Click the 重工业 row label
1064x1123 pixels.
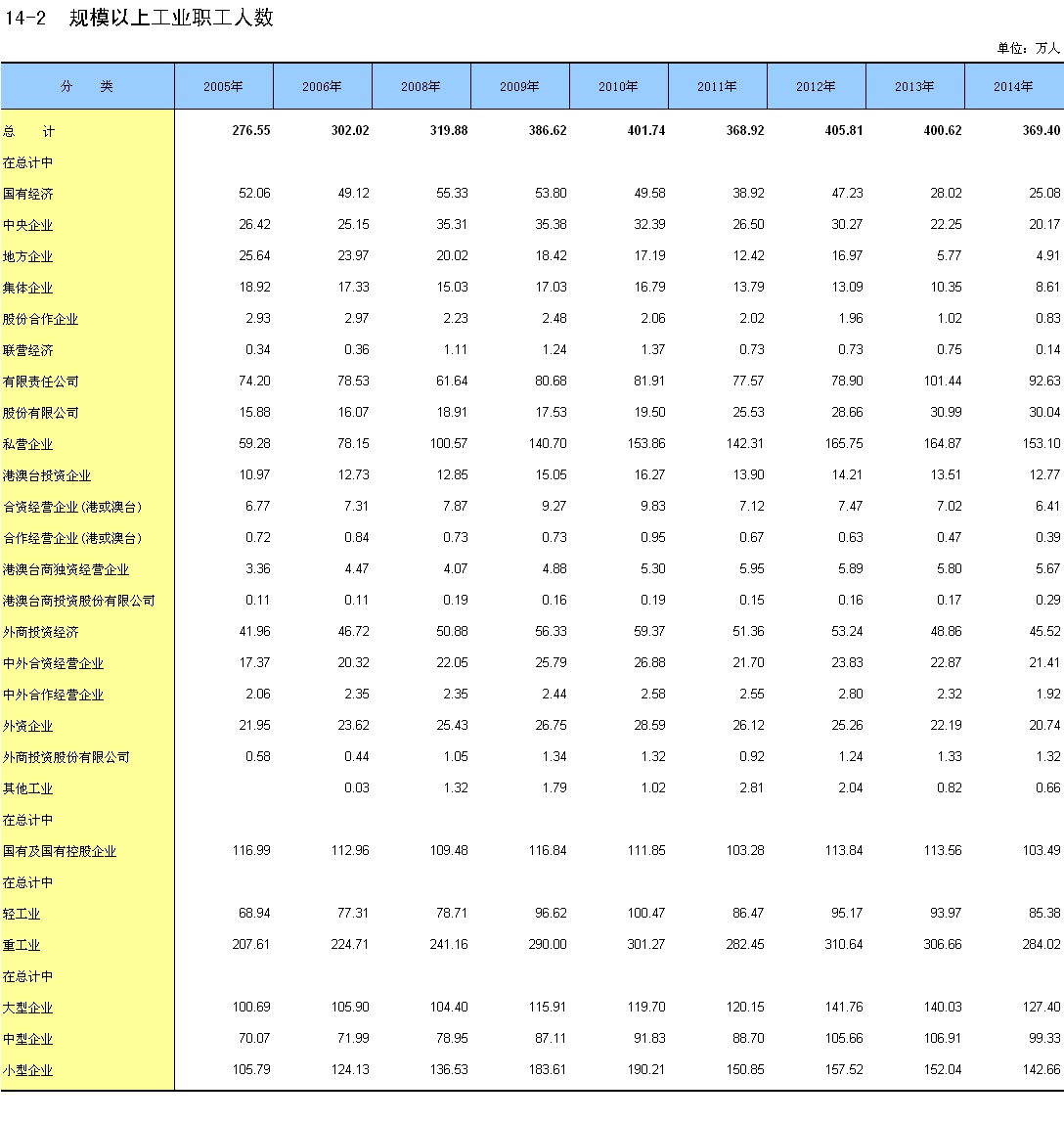coord(22,945)
